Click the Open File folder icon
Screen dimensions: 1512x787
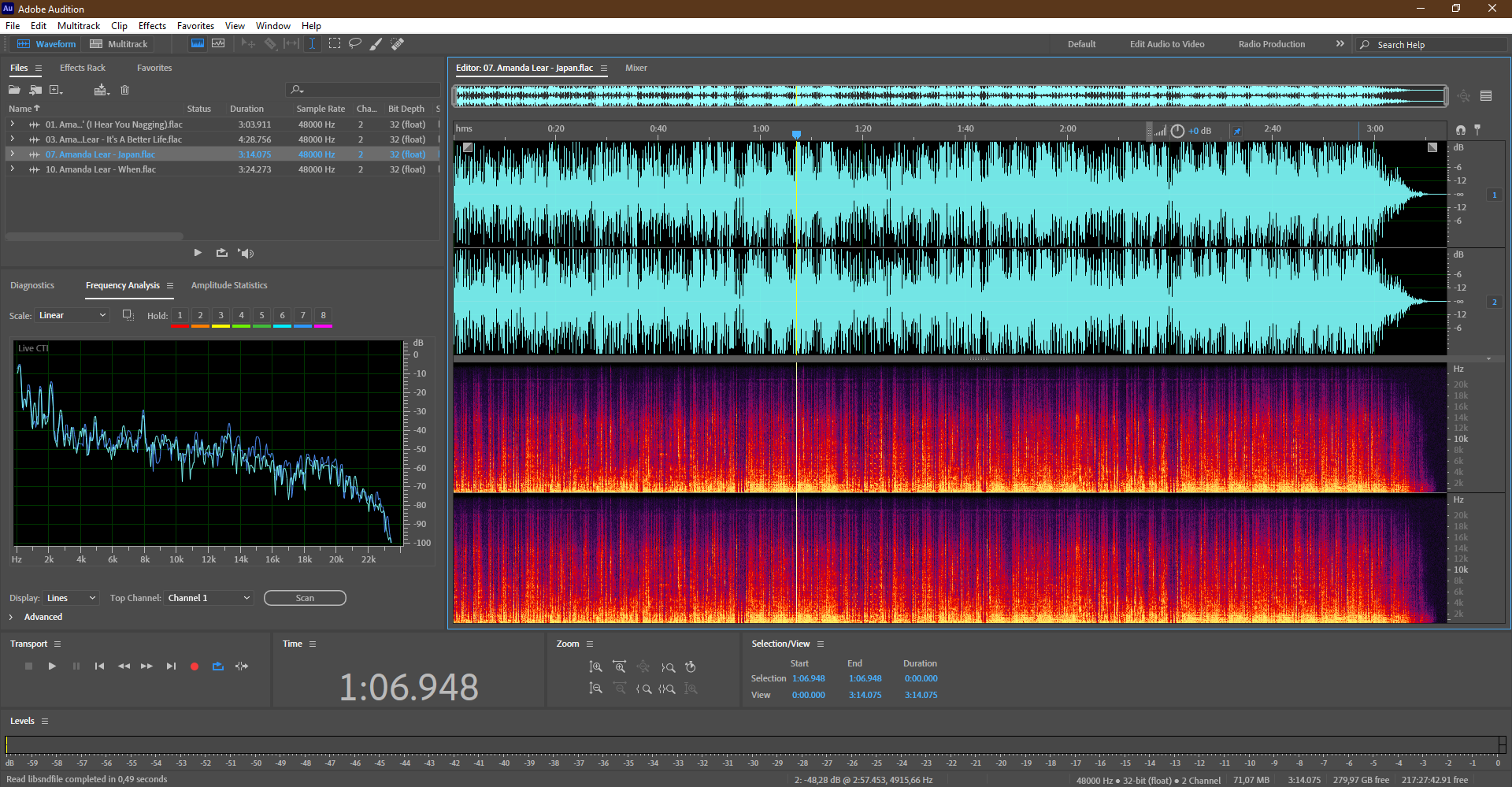point(14,90)
